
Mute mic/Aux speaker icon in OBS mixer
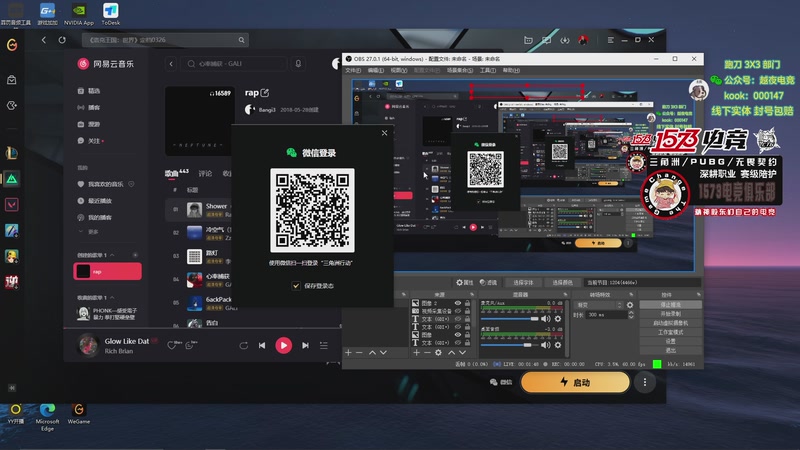(545, 319)
